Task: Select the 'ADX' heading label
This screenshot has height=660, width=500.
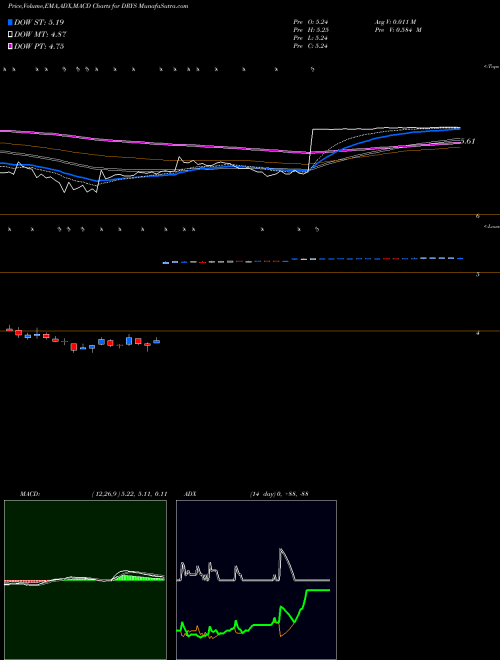Action: [x=190, y=494]
